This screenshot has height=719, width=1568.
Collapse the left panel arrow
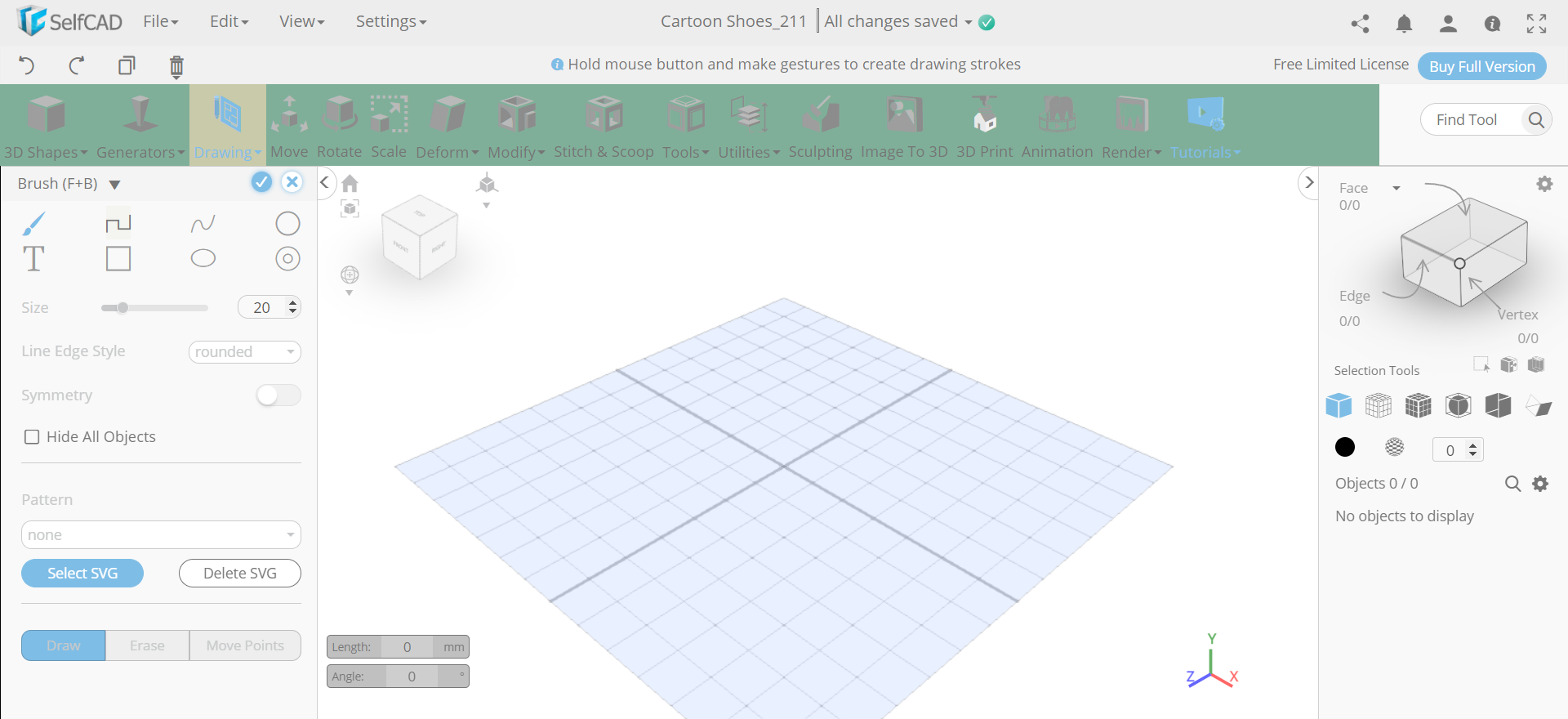[x=324, y=182]
